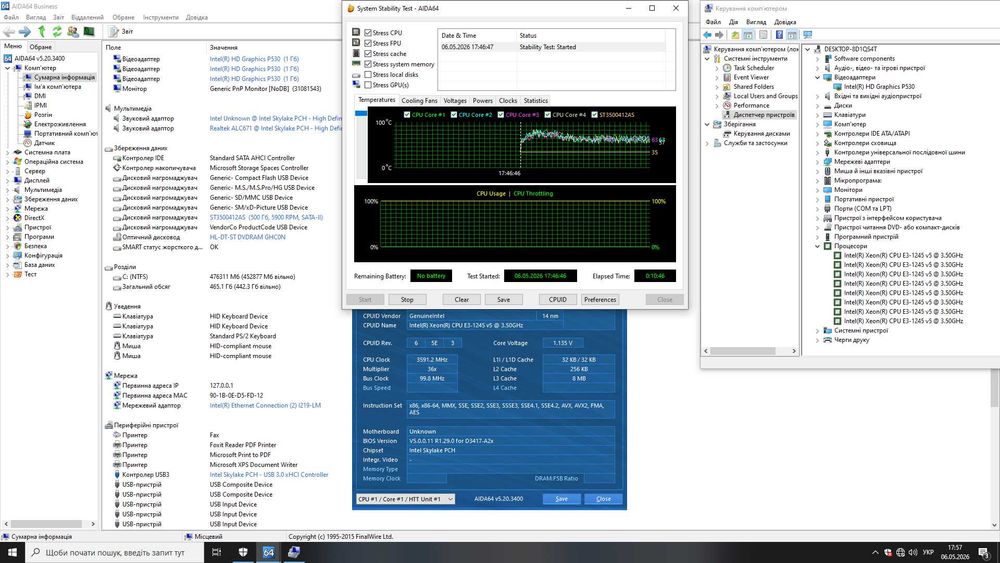Viewport: 1000px width, 563px height.
Task: Click the green monitor icon in AIDA64 toolbar
Action: coord(89,31)
